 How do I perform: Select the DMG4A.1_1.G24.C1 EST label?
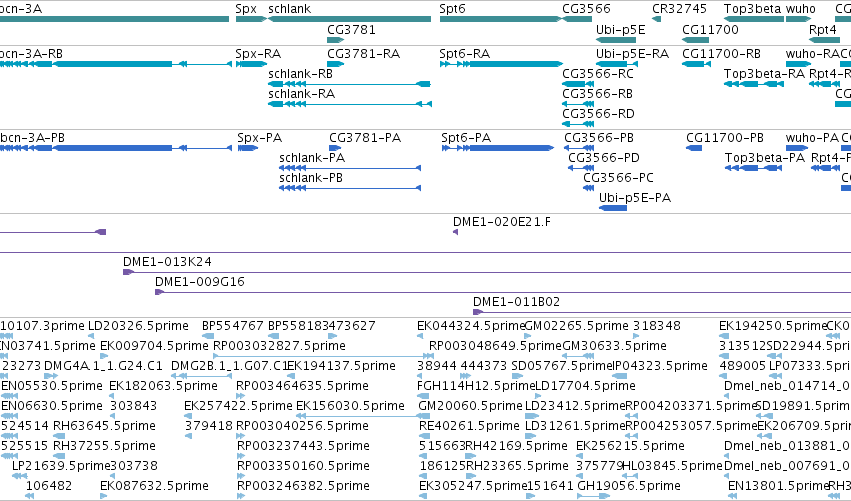(103, 366)
